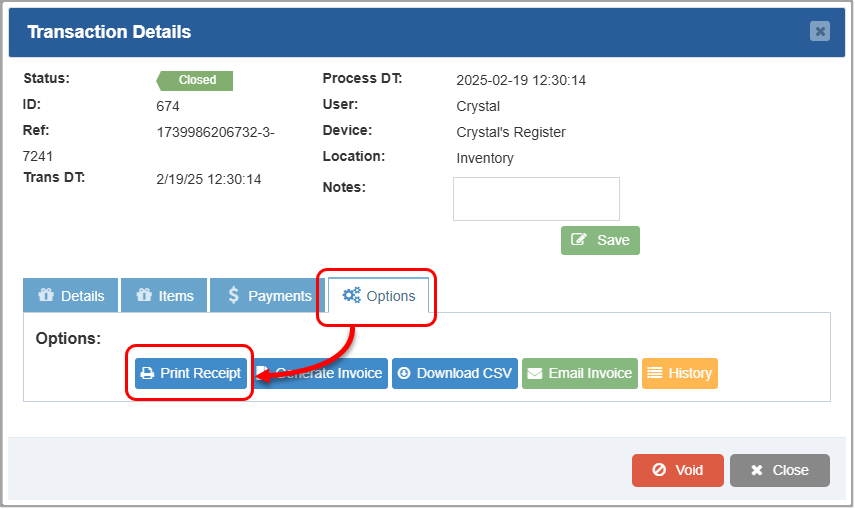Image resolution: width=855 pixels, height=509 pixels.
Task: Click the download arrow icon on Download CSV
Action: (404, 373)
